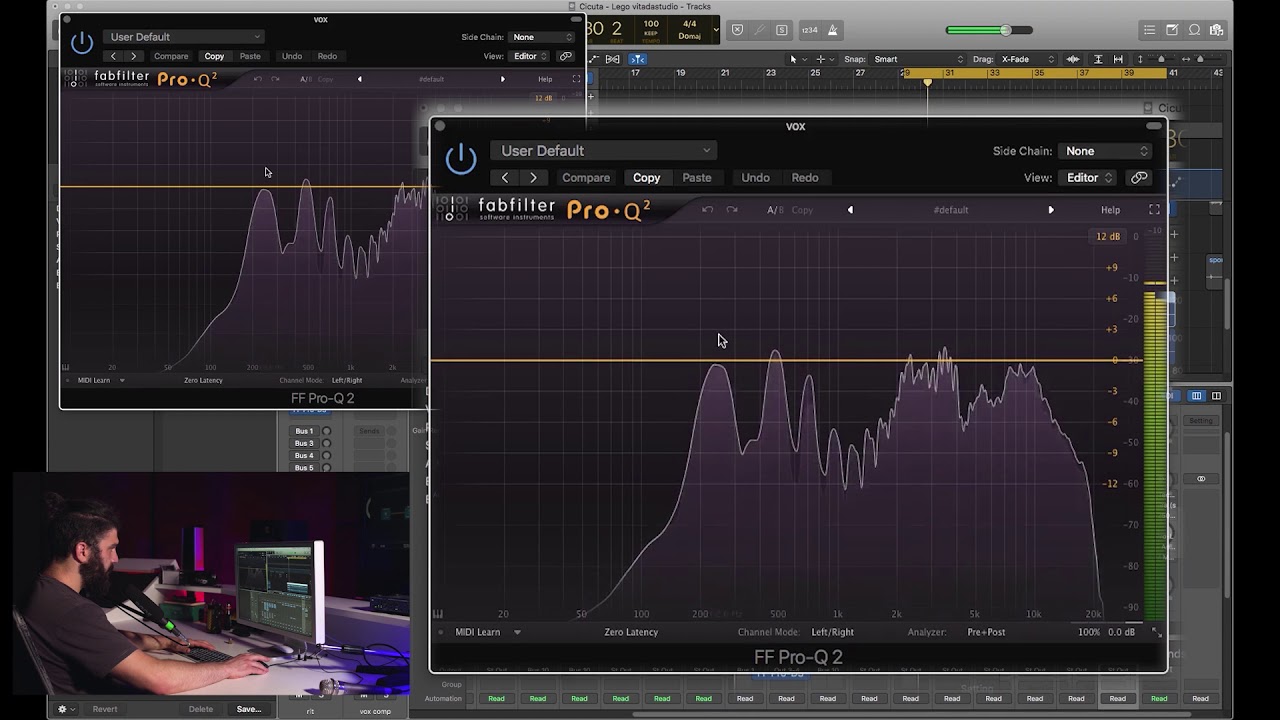Toggle Replace mode in Logic's control bar
This screenshot has width=1280, height=720.
(x=738, y=30)
